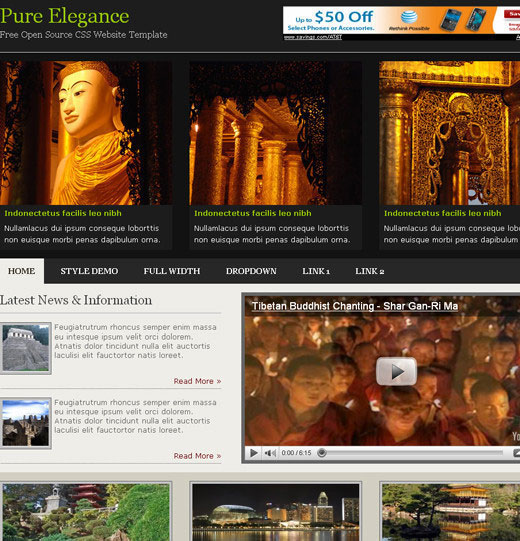This screenshot has width=520, height=541.
Task: Click the right Indonectetus facilis leo nibh heading
Action: (x=442, y=213)
